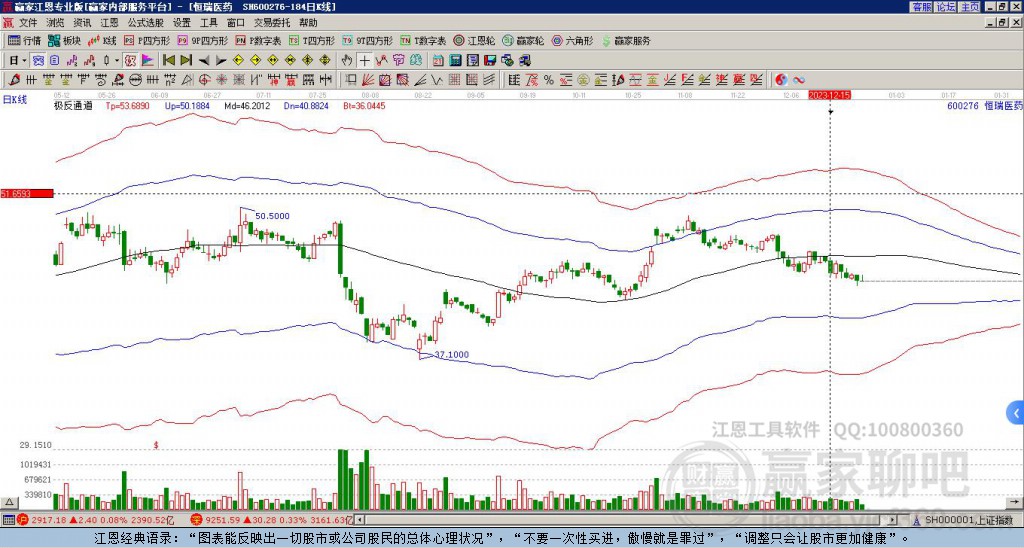This screenshot has width=1024, height=548.
Task: Expand the 日 period dropdown
Action: (x=24, y=61)
